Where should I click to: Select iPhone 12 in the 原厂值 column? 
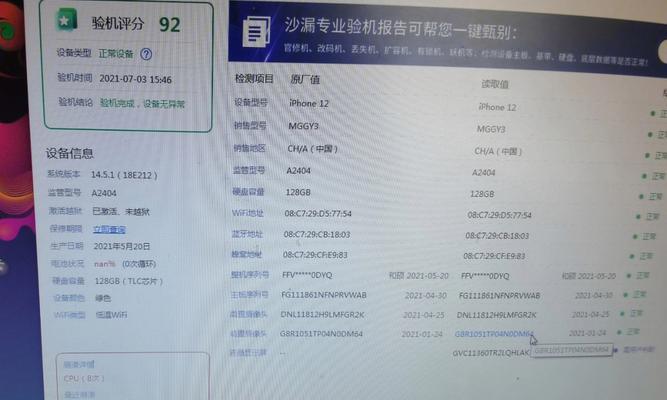309,103
